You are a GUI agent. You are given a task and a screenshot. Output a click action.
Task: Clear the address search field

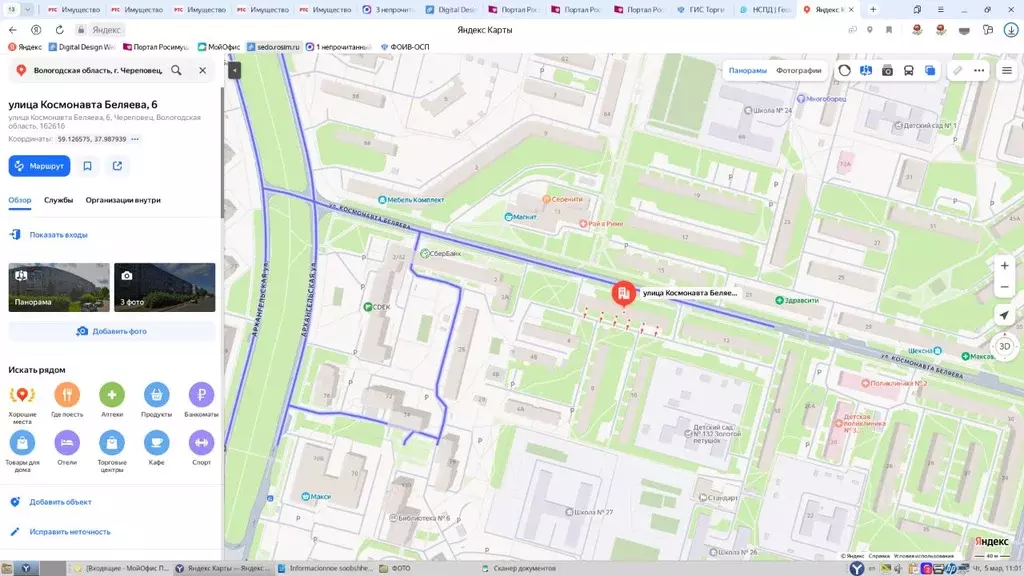[202, 71]
